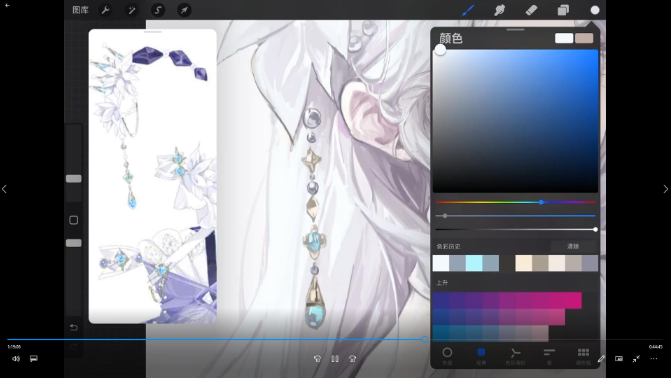Click the video progress bar handle

click(x=425, y=340)
